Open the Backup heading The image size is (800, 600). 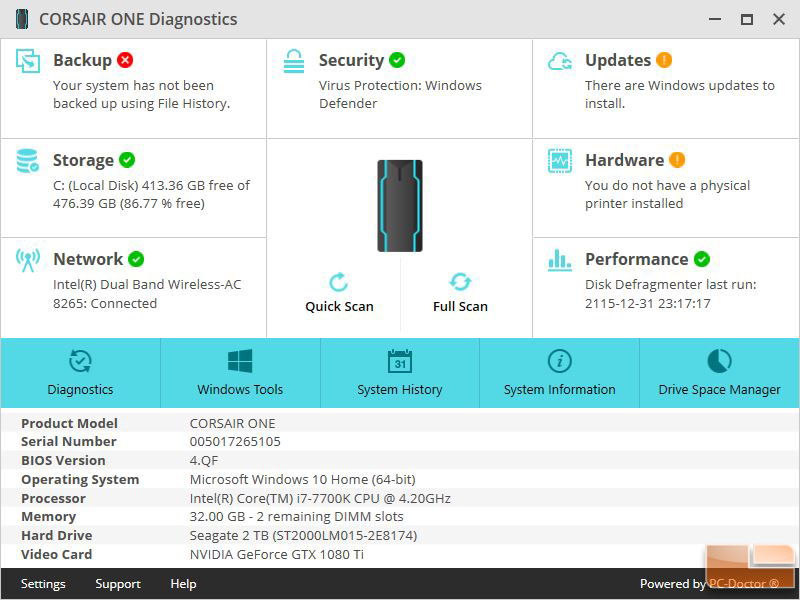tap(82, 60)
